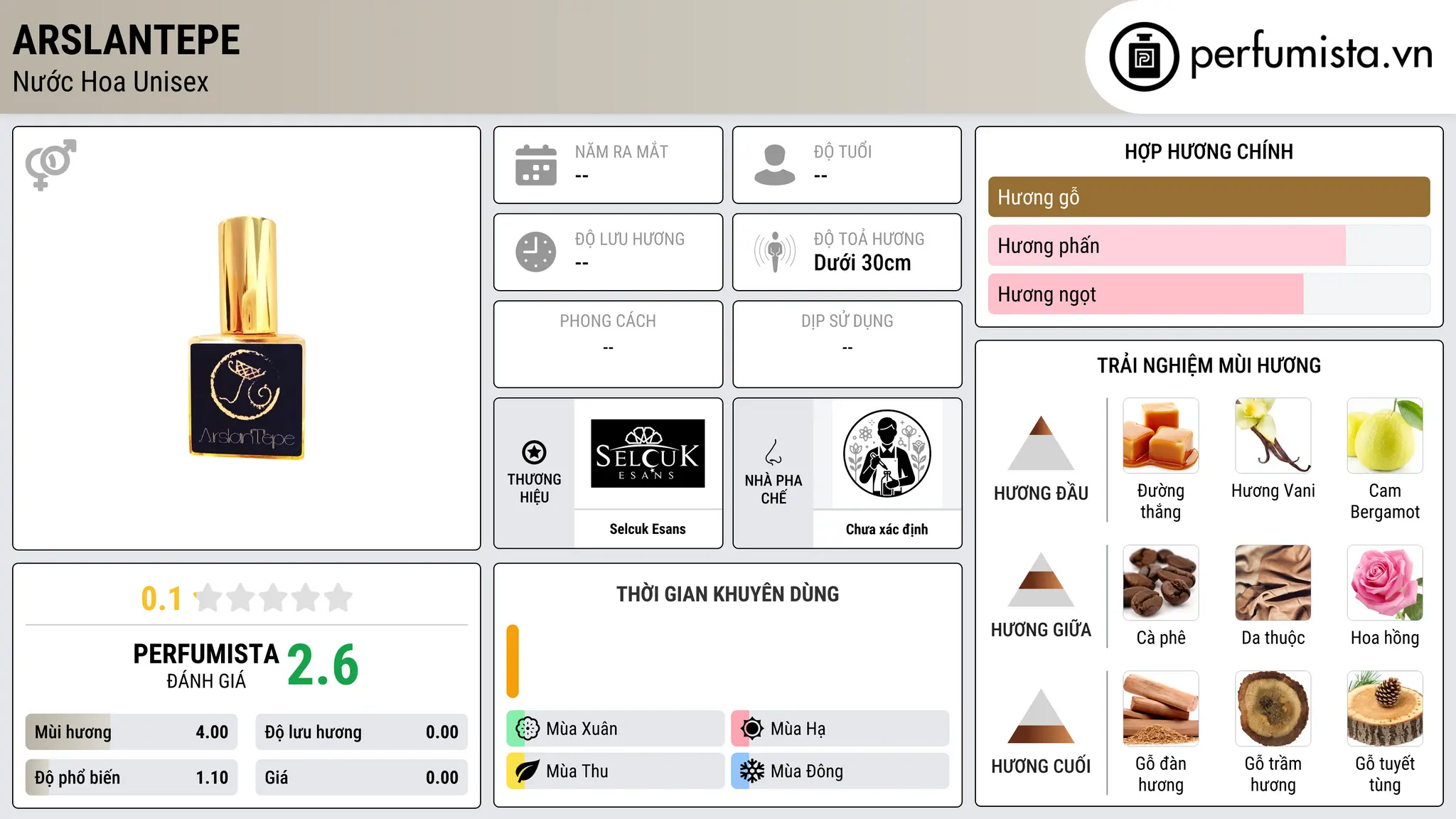Viewport: 1456px width, 819px height.
Task: Click the five-star rating row
Action: [x=274, y=598]
